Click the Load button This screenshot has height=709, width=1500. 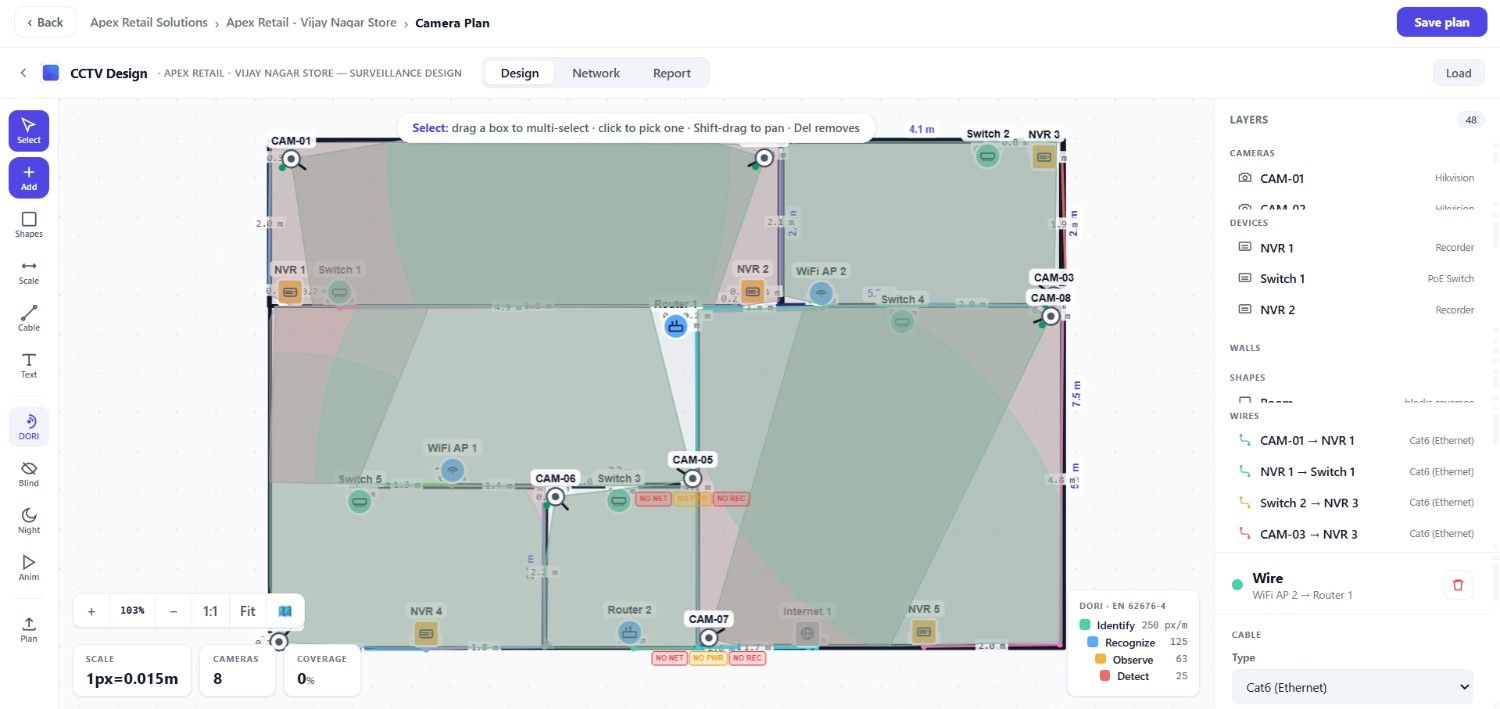tap(1459, 73)
